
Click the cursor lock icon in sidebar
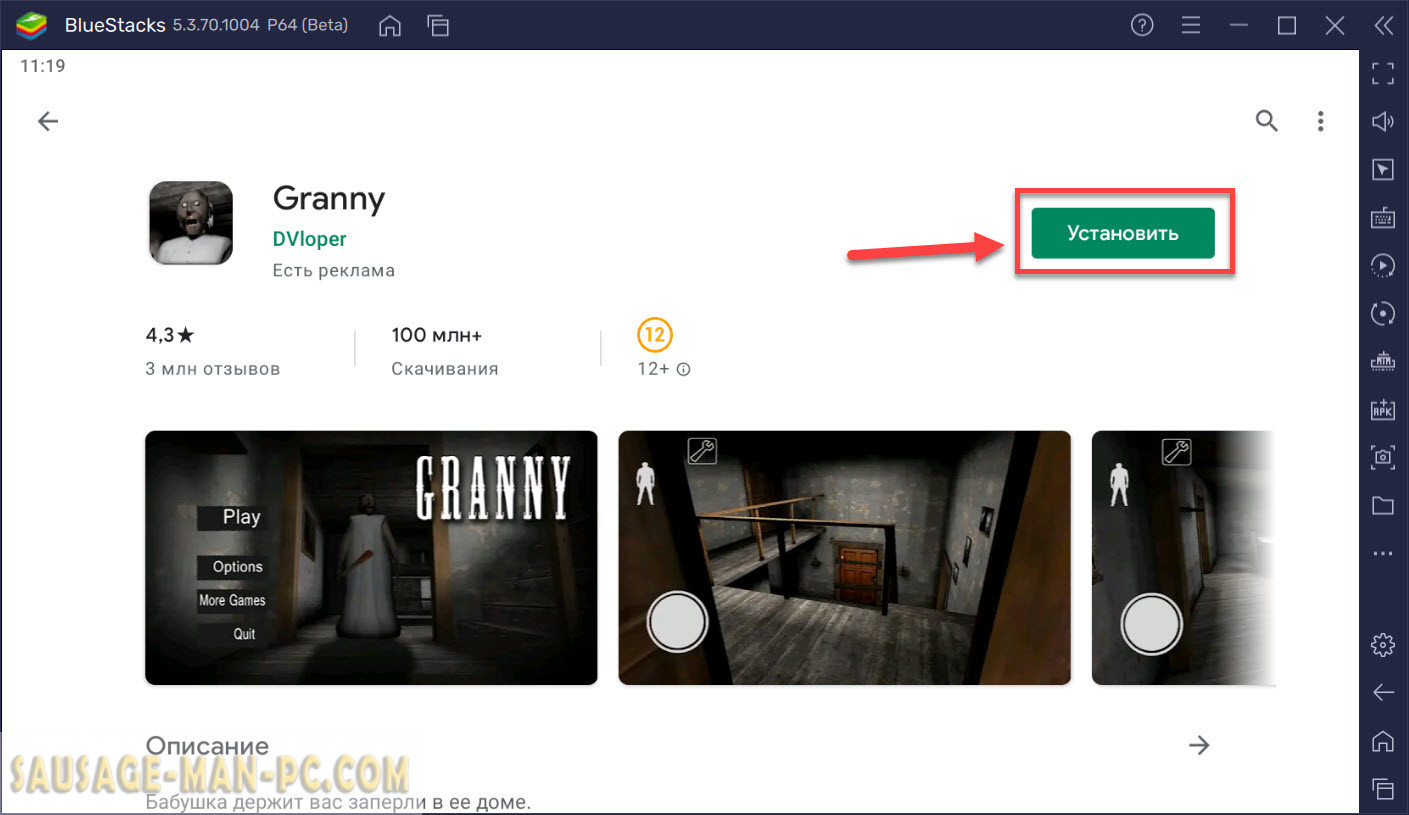pos(1383,169)
